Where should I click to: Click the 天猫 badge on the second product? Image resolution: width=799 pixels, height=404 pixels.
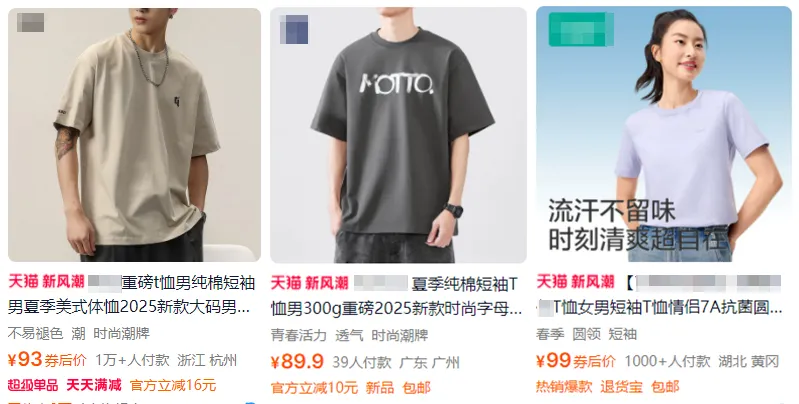coord(286,283)
